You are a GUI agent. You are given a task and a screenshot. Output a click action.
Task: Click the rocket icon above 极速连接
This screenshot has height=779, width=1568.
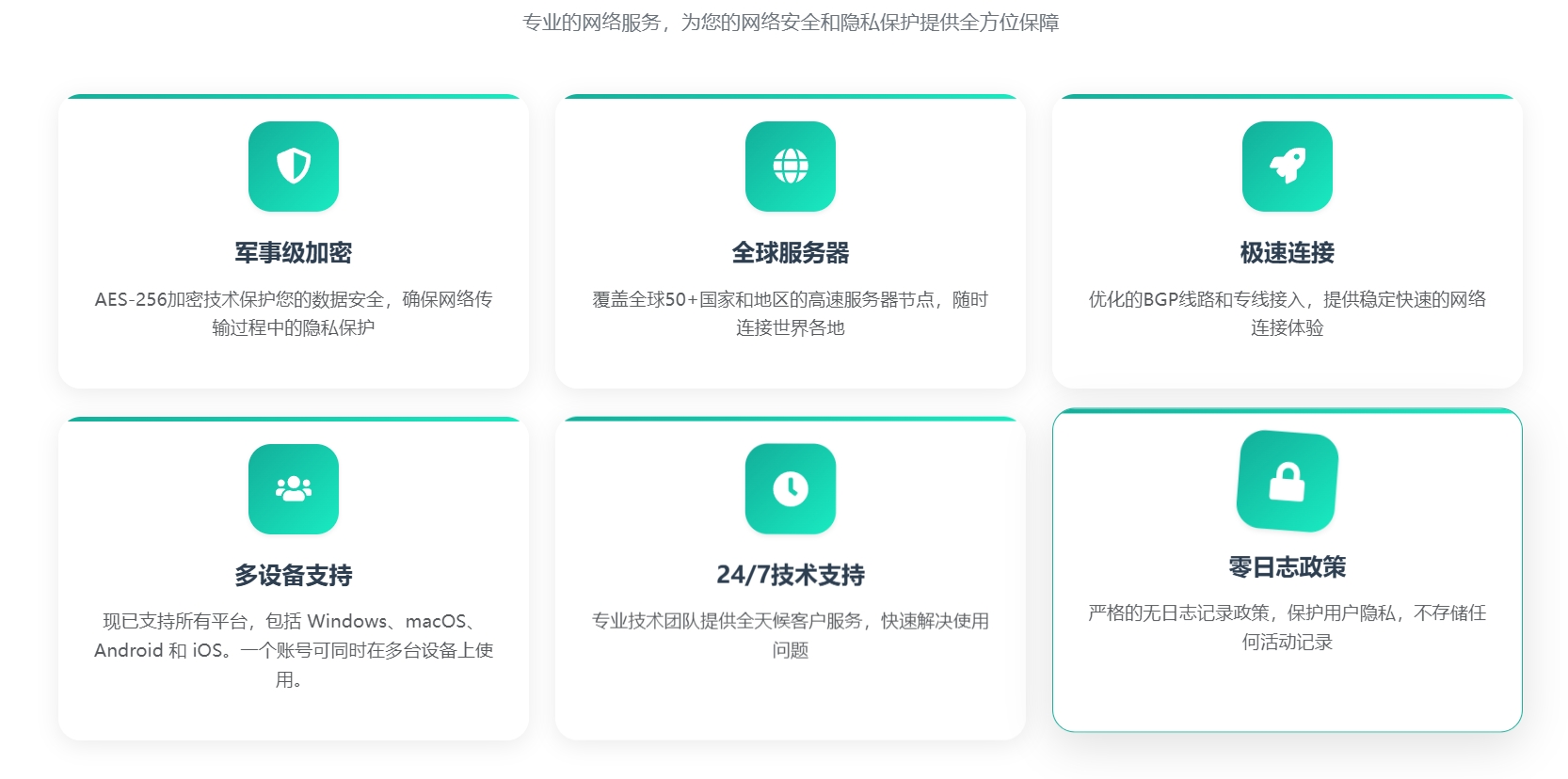point(1287,167)
